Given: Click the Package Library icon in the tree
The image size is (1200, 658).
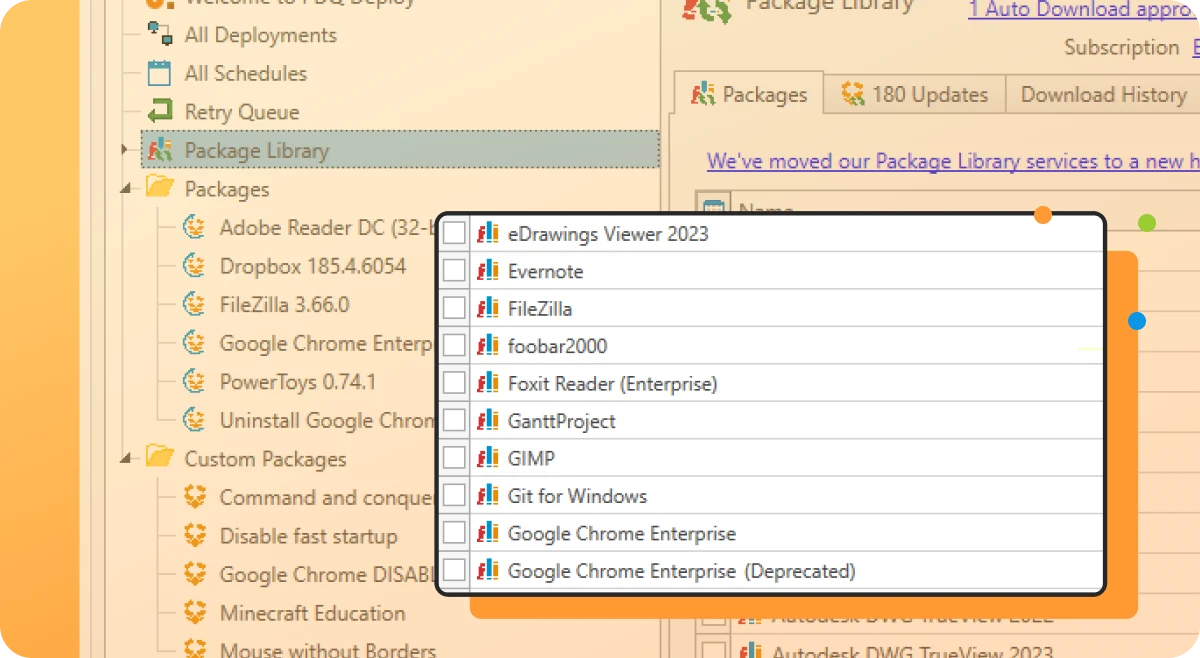Looking at the screenshot, I should click(159, 150).
